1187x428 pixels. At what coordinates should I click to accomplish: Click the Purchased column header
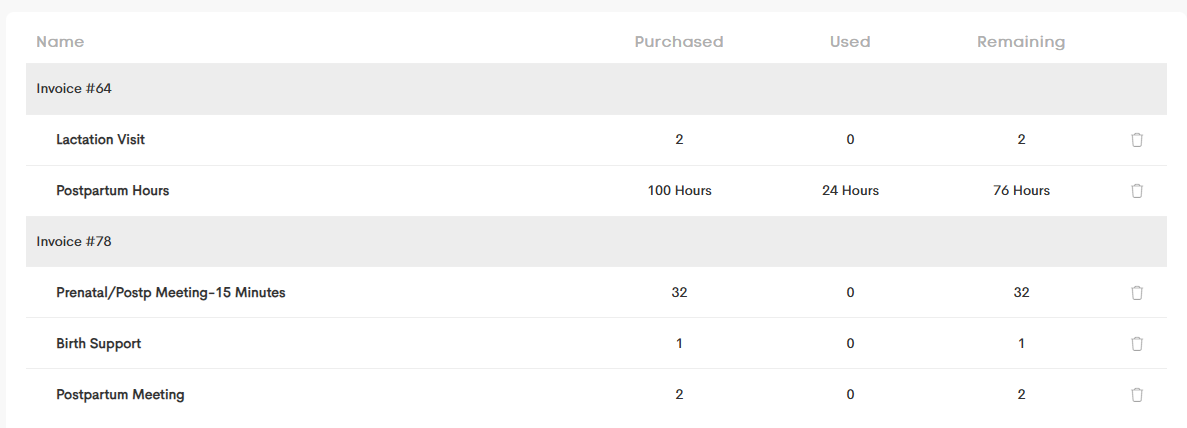point(679,42)
